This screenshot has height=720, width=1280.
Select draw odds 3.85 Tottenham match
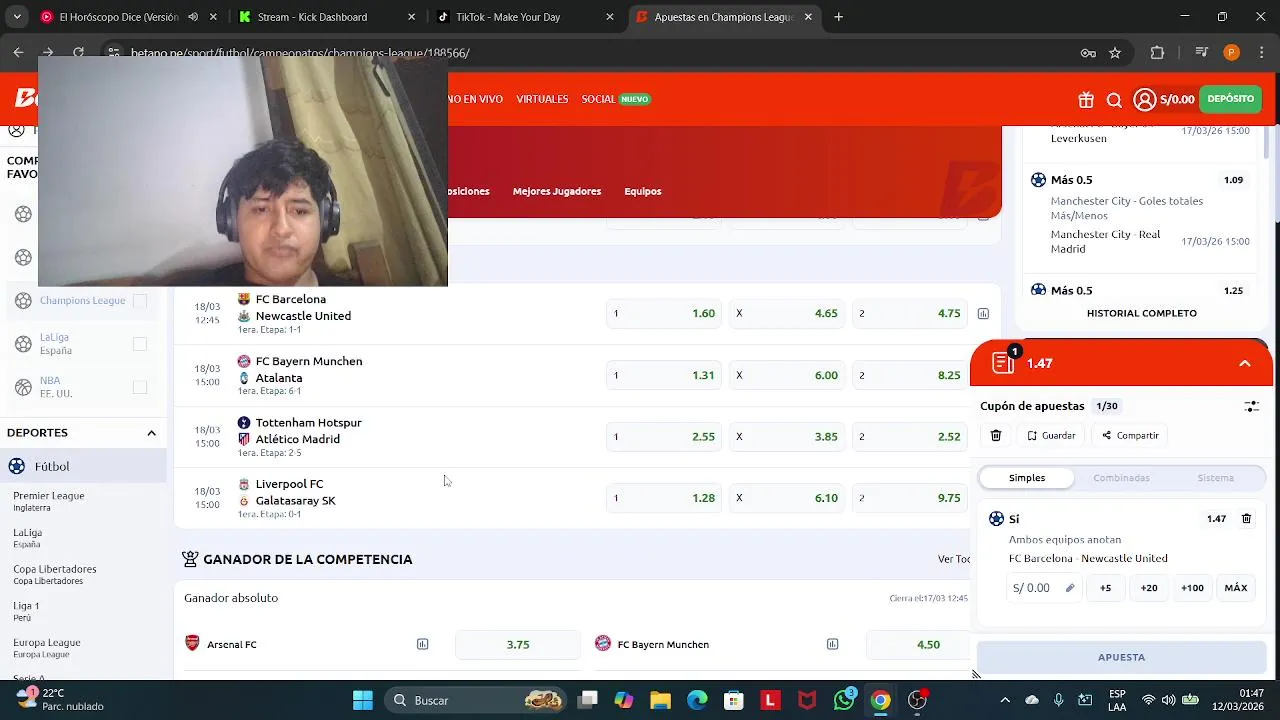point(787,437)
